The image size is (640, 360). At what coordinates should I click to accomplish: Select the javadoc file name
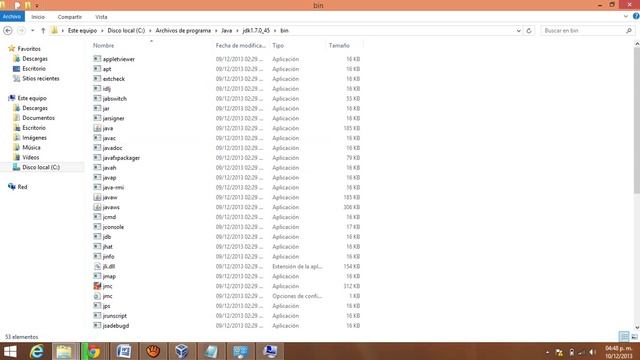click(x=112, y=148)
